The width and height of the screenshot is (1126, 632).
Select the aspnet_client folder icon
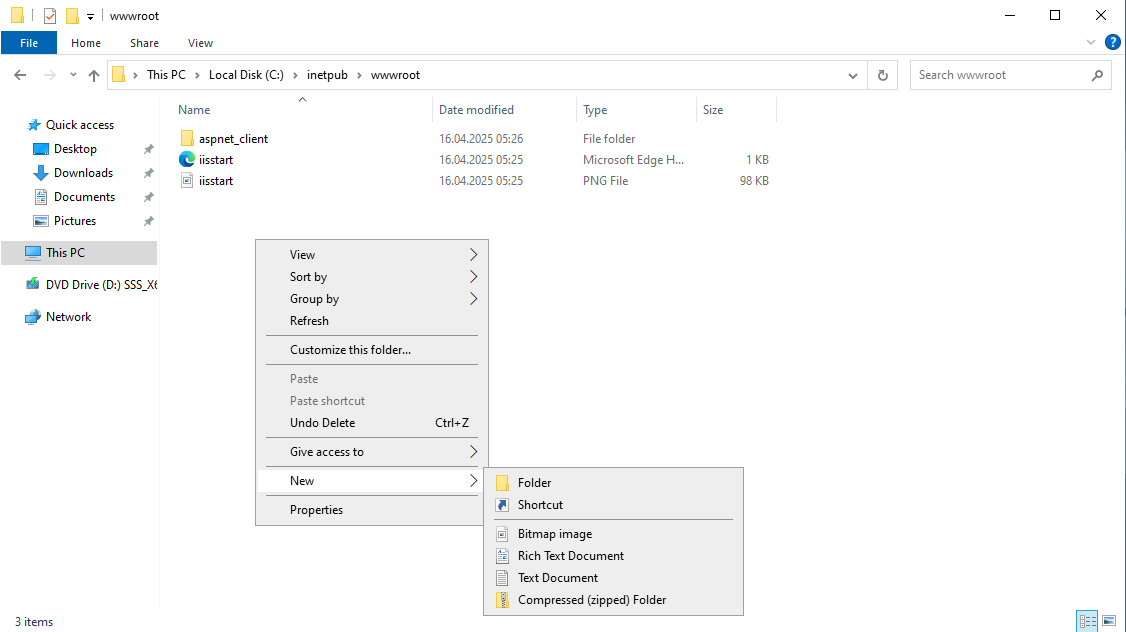point(187,139)
